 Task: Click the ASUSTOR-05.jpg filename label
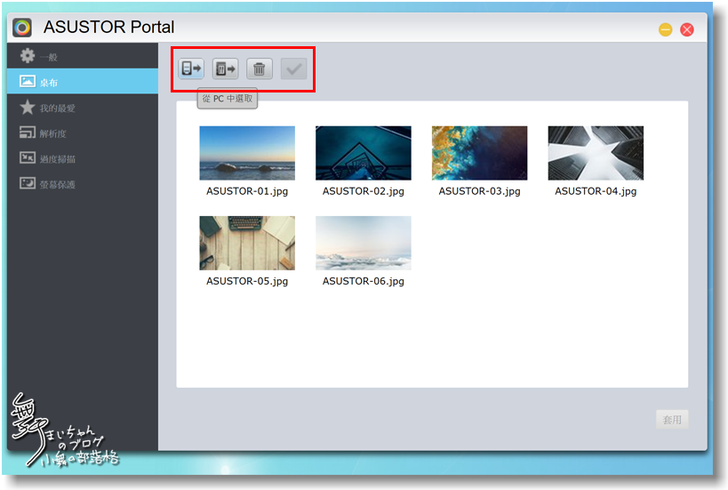tap(247, 281)
